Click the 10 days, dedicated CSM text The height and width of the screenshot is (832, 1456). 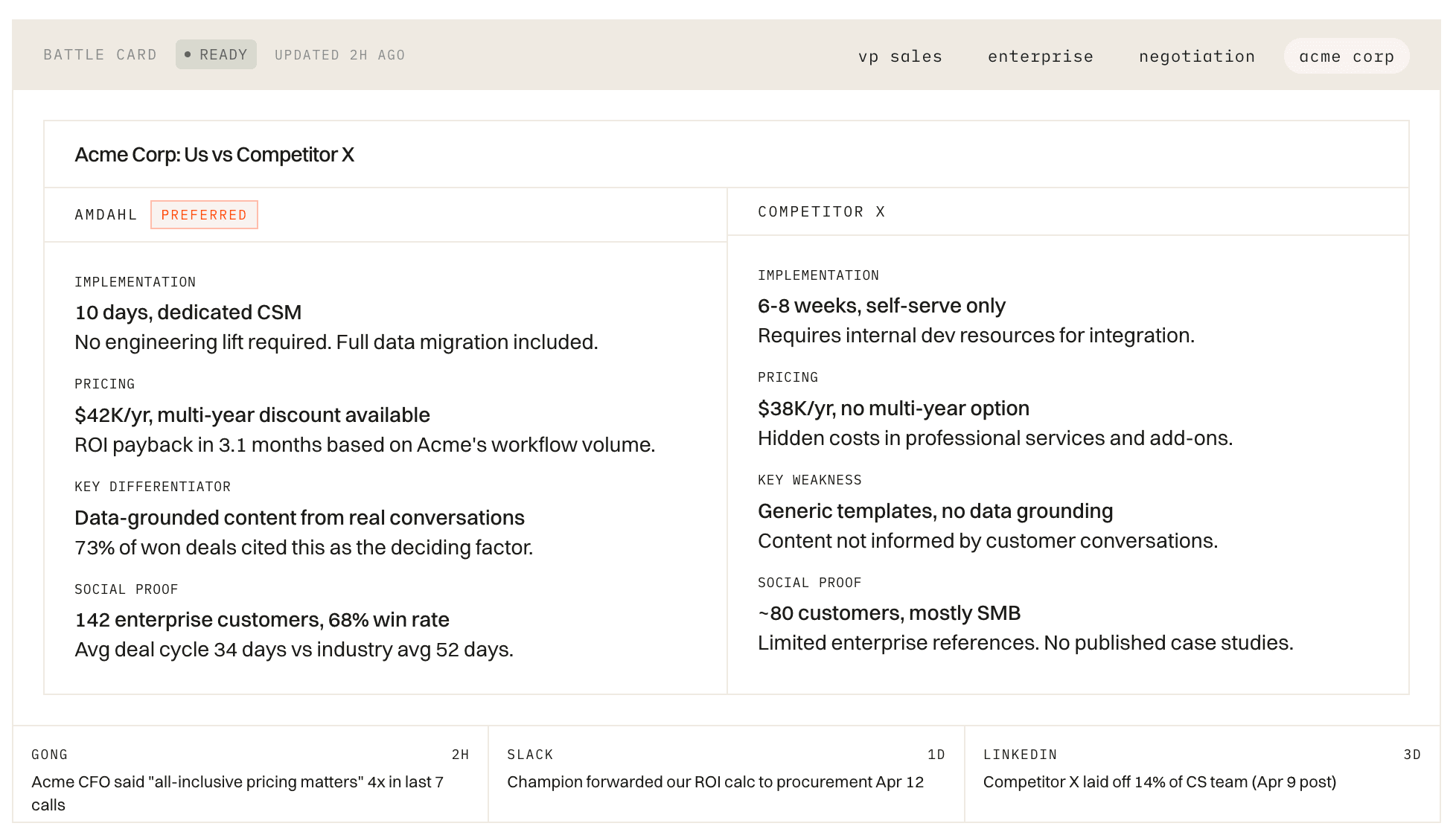coord(188,313)
